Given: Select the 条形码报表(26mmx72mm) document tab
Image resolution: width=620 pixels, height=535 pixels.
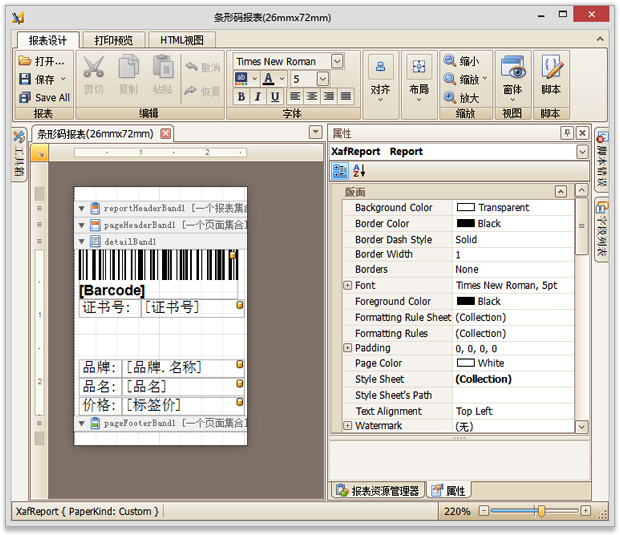Looking at the screenshot, I should [x=95, y=134].
